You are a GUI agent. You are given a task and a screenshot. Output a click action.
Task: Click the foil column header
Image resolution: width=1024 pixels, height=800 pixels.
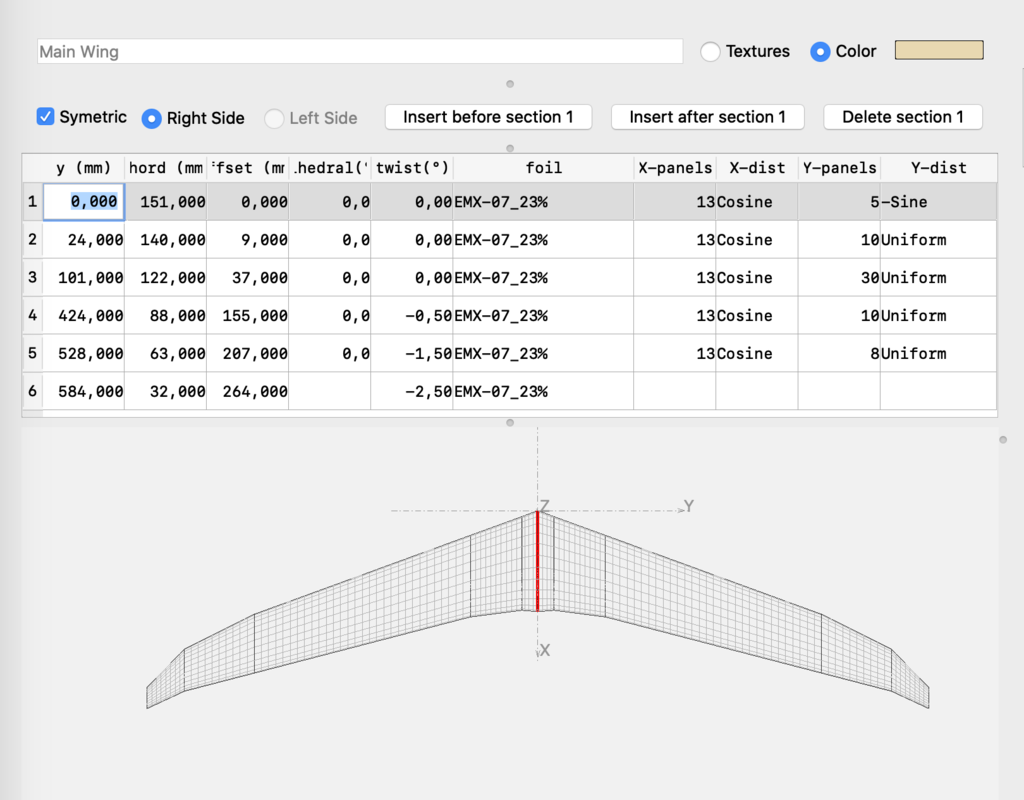(543, 168)
